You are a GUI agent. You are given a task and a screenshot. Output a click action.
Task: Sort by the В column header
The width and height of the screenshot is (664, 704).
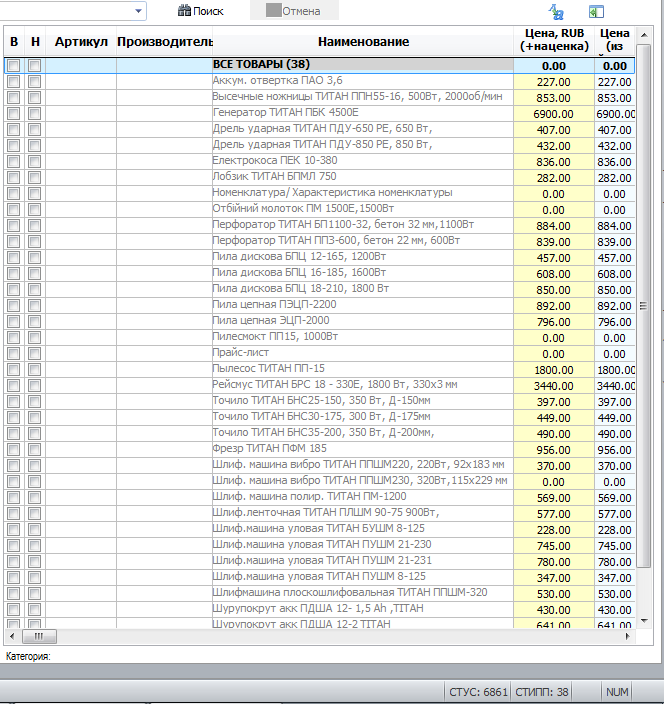coord(14,42)
